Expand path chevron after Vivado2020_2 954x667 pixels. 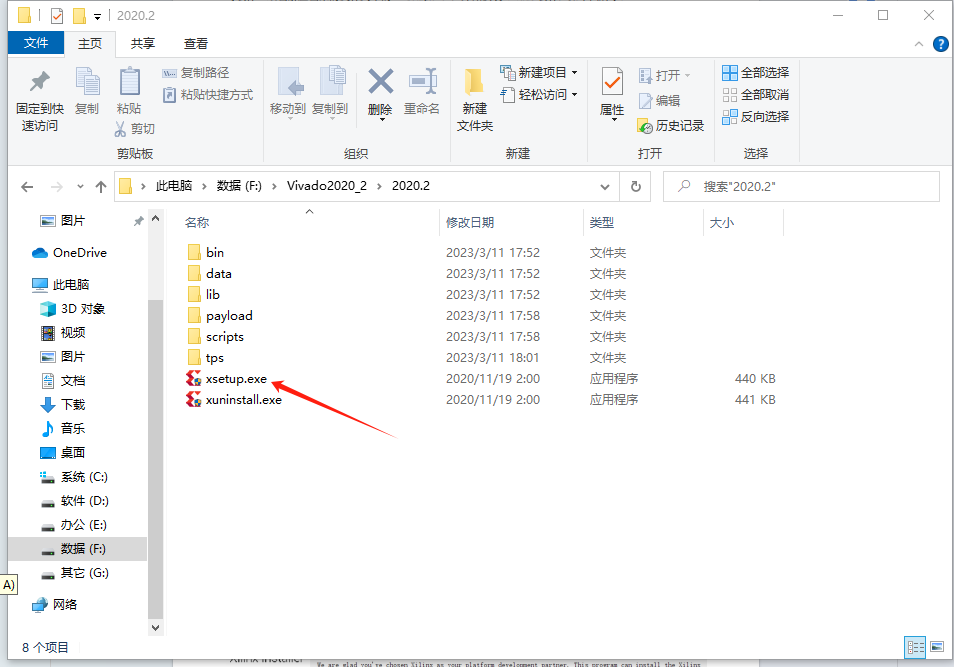[379, 186]
